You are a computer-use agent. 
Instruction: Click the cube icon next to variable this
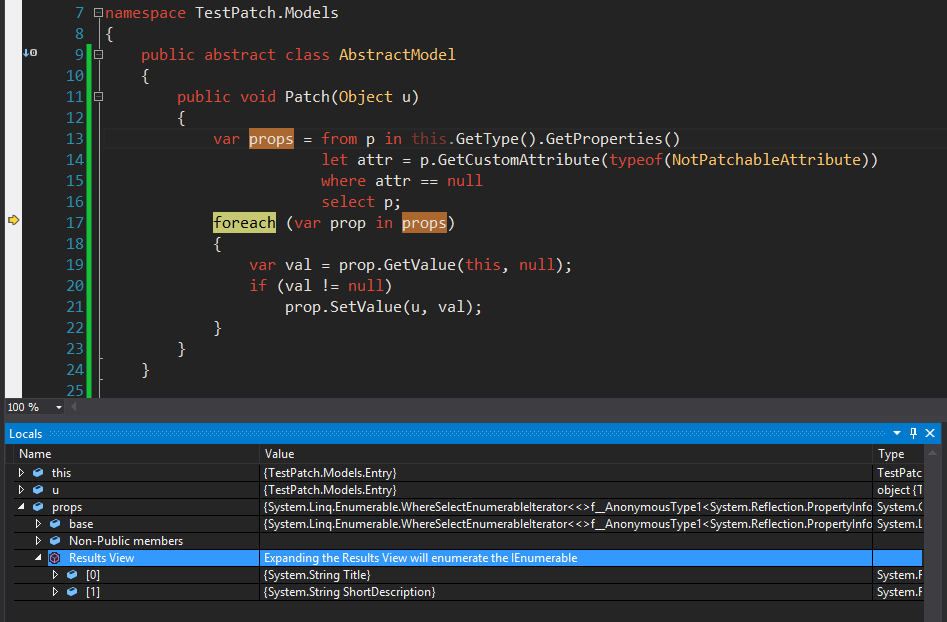click(x=37, y=473)
